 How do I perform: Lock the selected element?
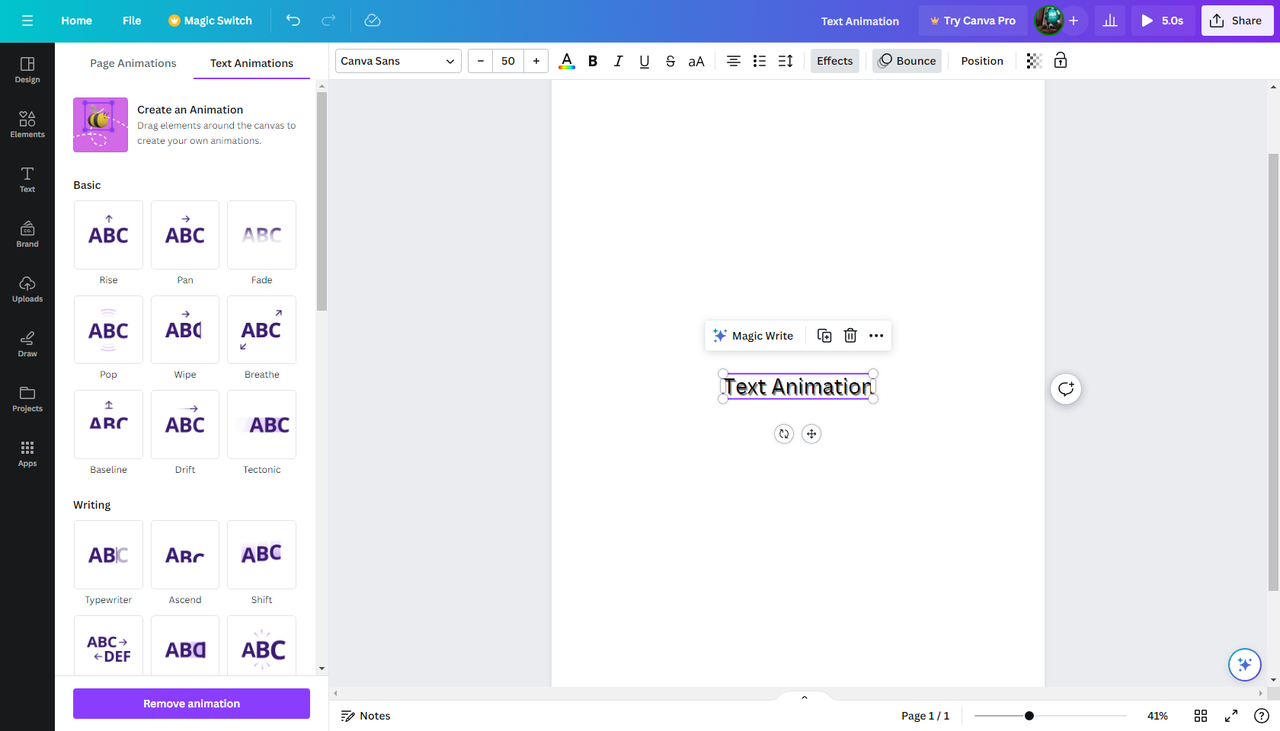pos(1060,60)
